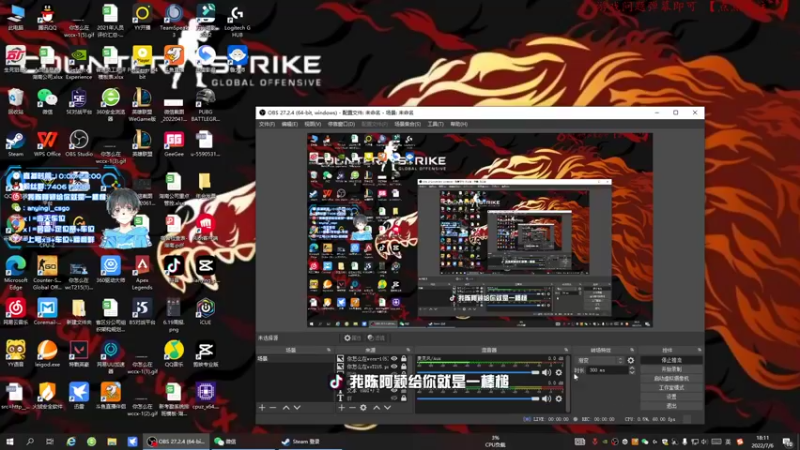Click the 工作室模式 studio mode button

pos(671,388)
